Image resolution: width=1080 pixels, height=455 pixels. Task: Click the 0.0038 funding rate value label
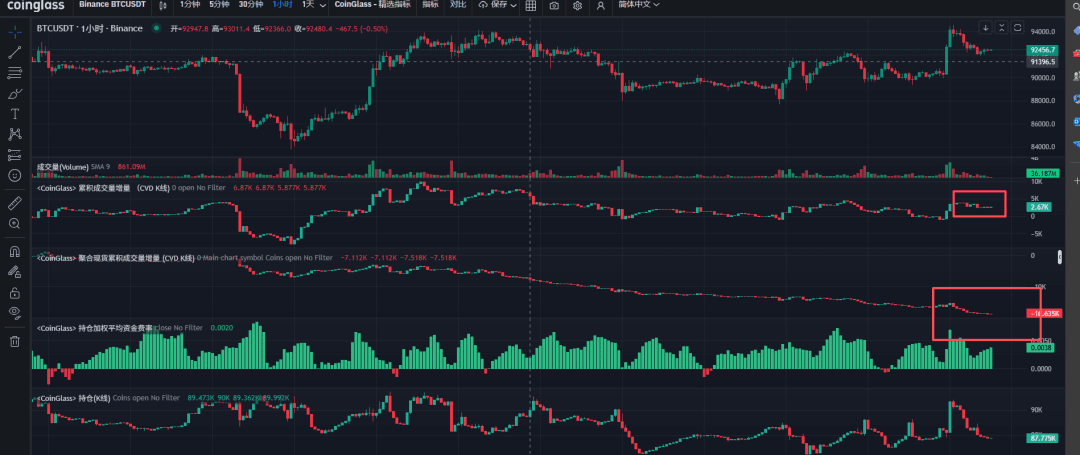tap(1040, 348)
